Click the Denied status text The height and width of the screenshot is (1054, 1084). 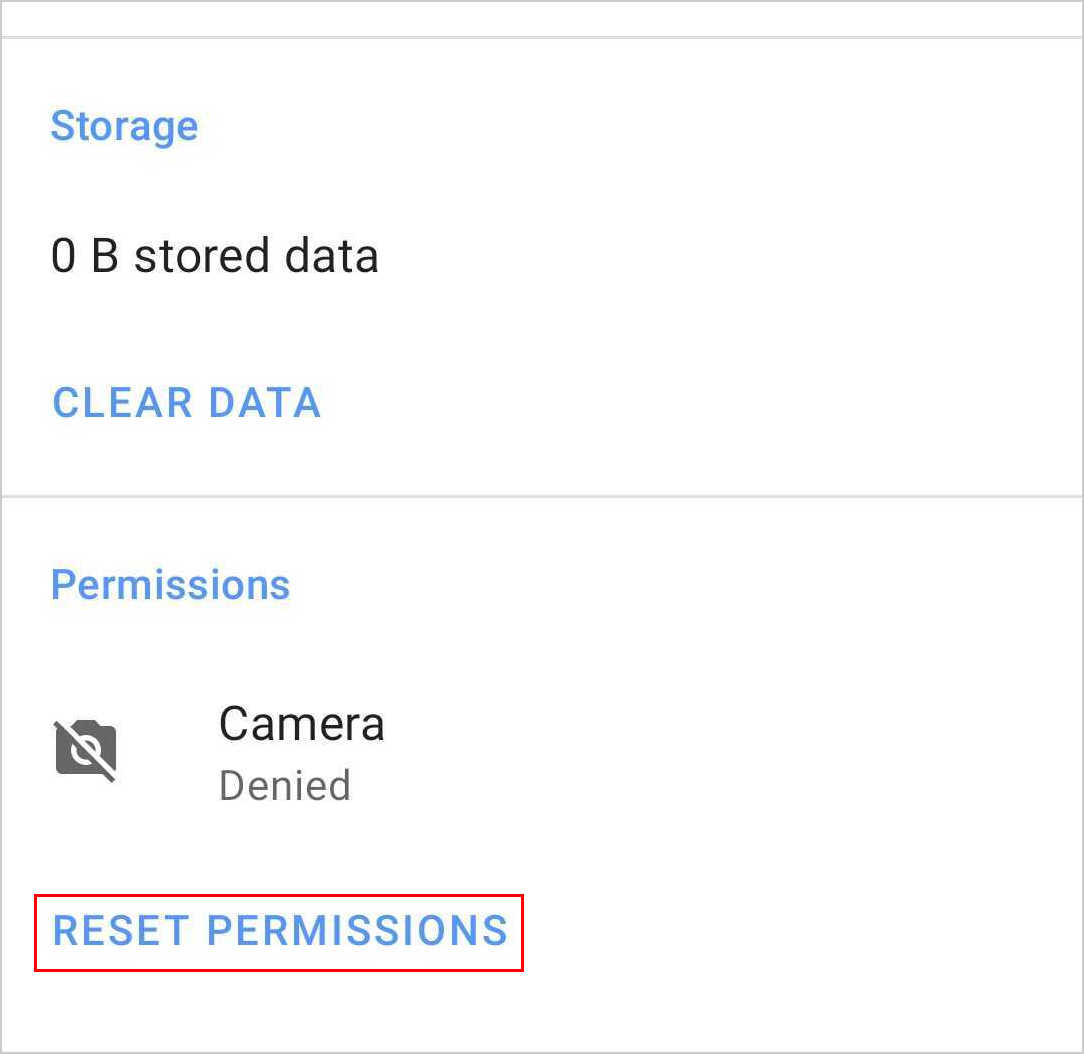[285, 786]
